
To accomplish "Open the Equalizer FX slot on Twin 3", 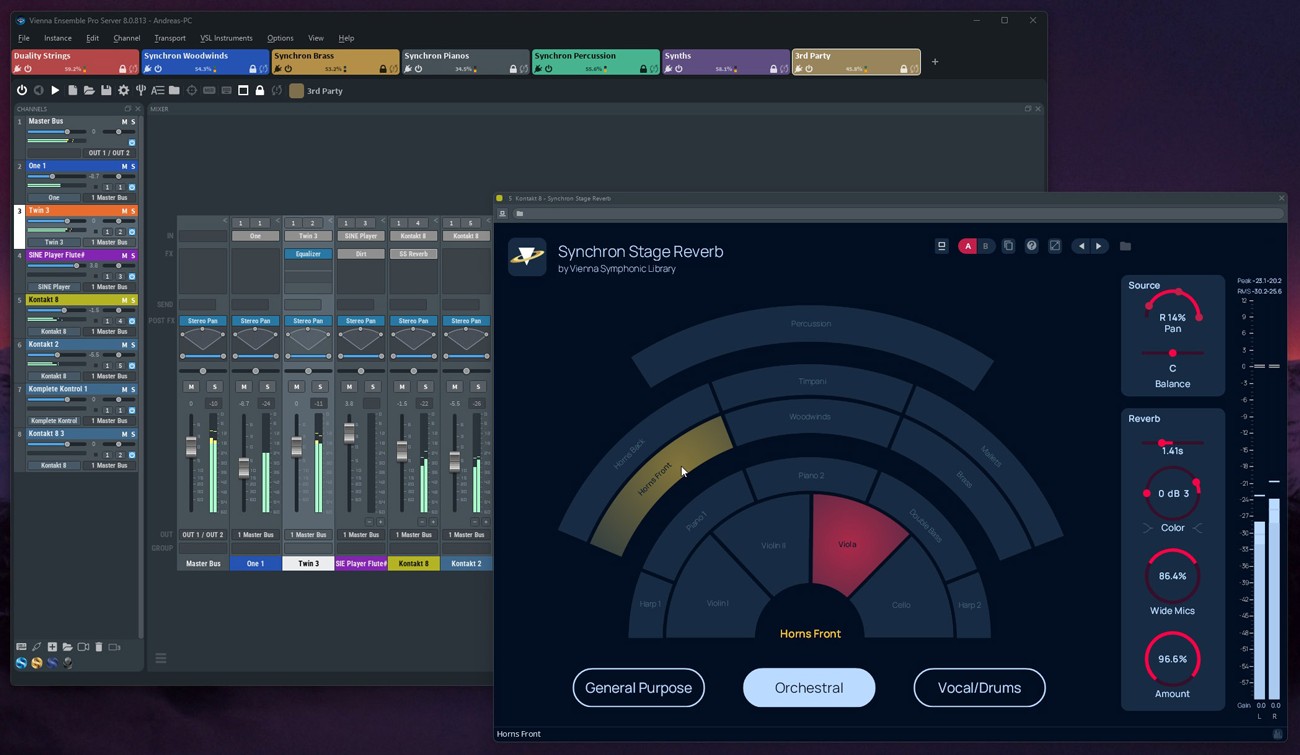I will [x=308, y=254].
